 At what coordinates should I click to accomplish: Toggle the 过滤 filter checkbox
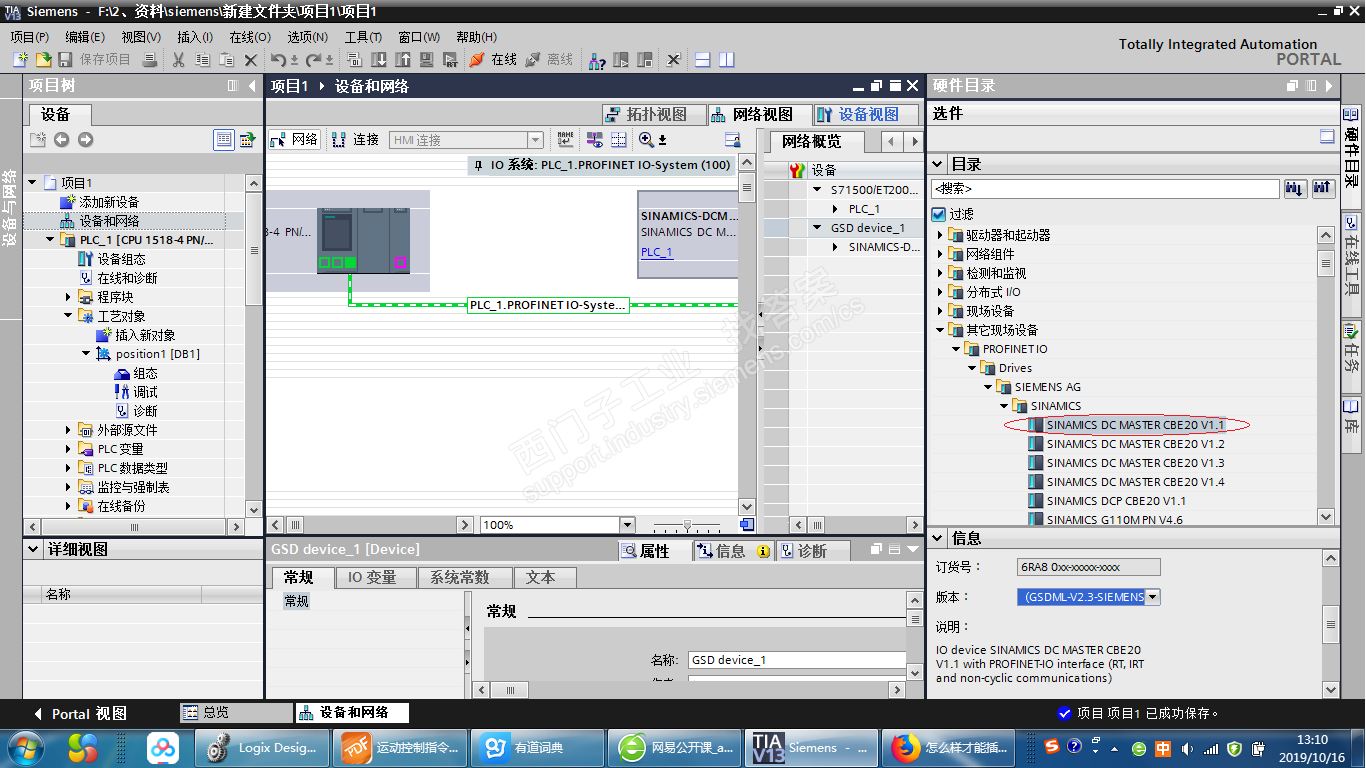pyautogui.click(x=938, y=214)
